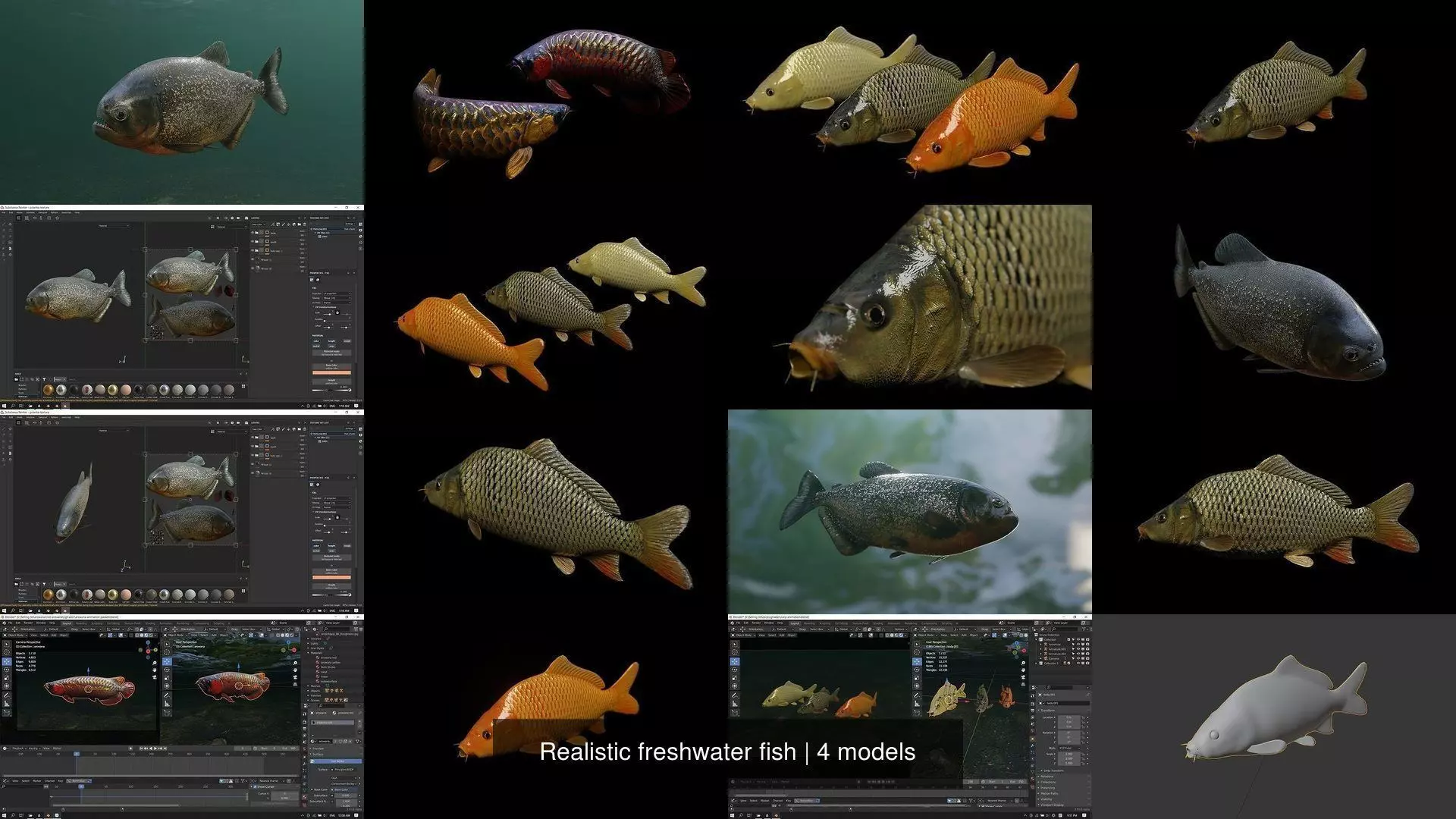The height and width of the screenshot is (819, 1456).
Task: Open File menu in arowana Blender window
Action: coord(11,623)
